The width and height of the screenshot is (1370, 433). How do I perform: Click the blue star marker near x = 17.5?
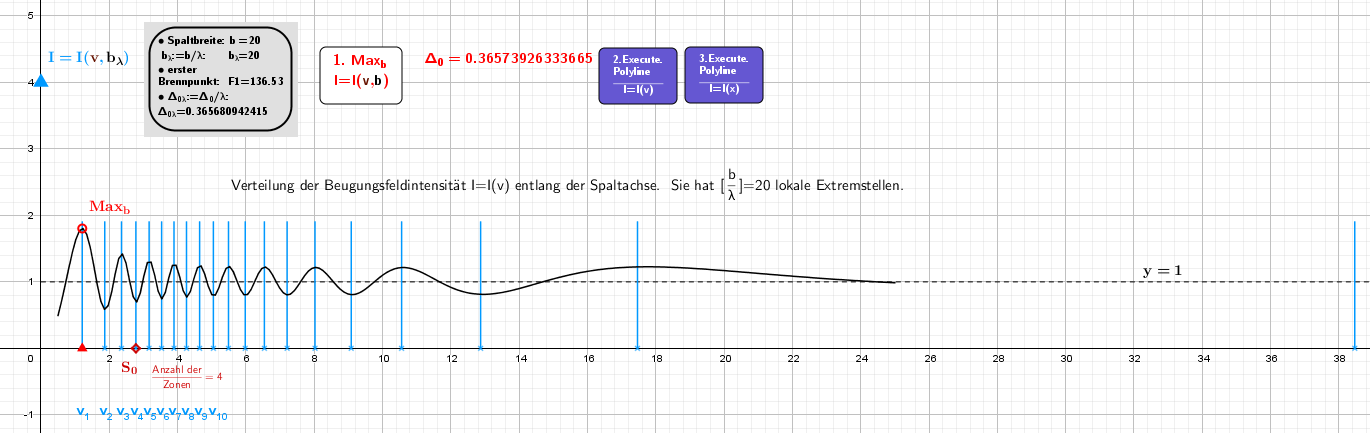pos(637,348)
